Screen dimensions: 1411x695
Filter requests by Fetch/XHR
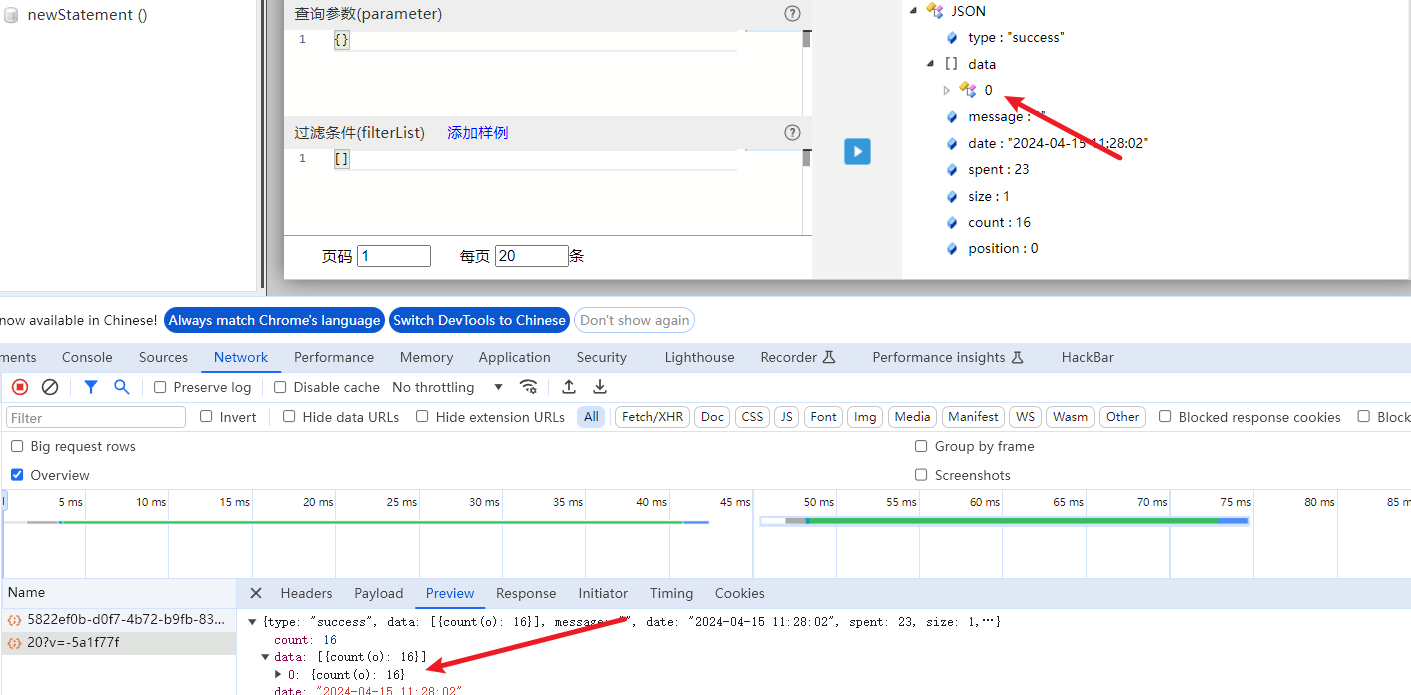coord(652,417)
